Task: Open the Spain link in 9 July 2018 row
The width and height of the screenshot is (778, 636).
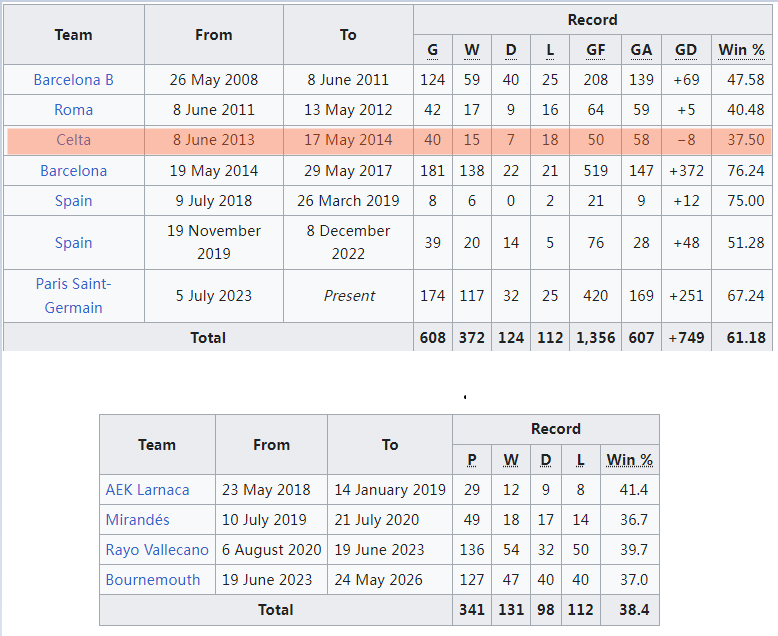Action: [73, 200]
